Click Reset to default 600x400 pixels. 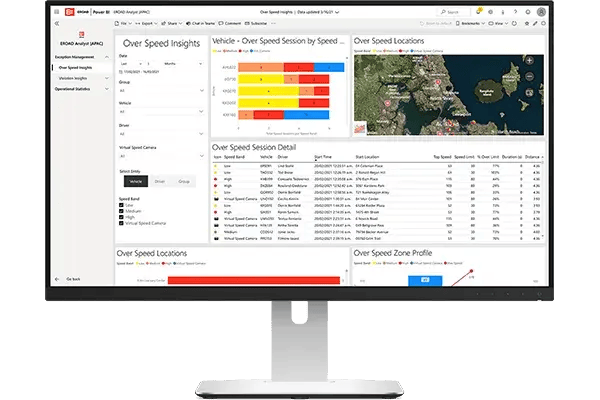(435, 23)
